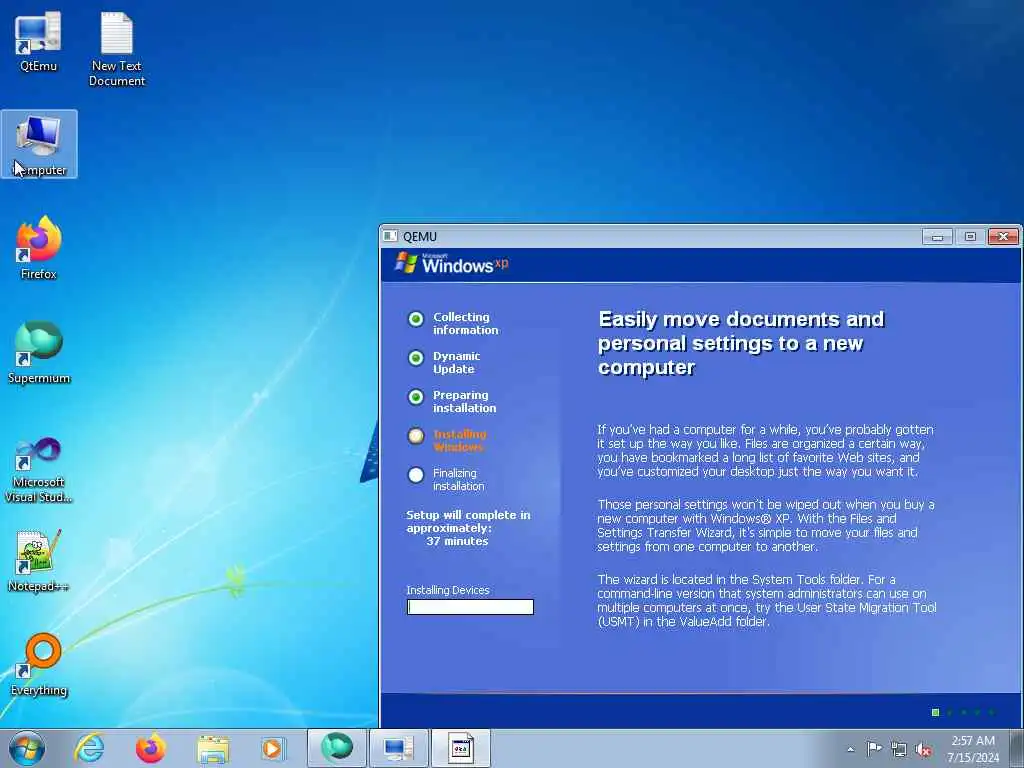This screenshot has height=768, width=1024.
Task: Open the QtEmu desktop shortcut
Action: pyautogui.click(x=38, y=40)
